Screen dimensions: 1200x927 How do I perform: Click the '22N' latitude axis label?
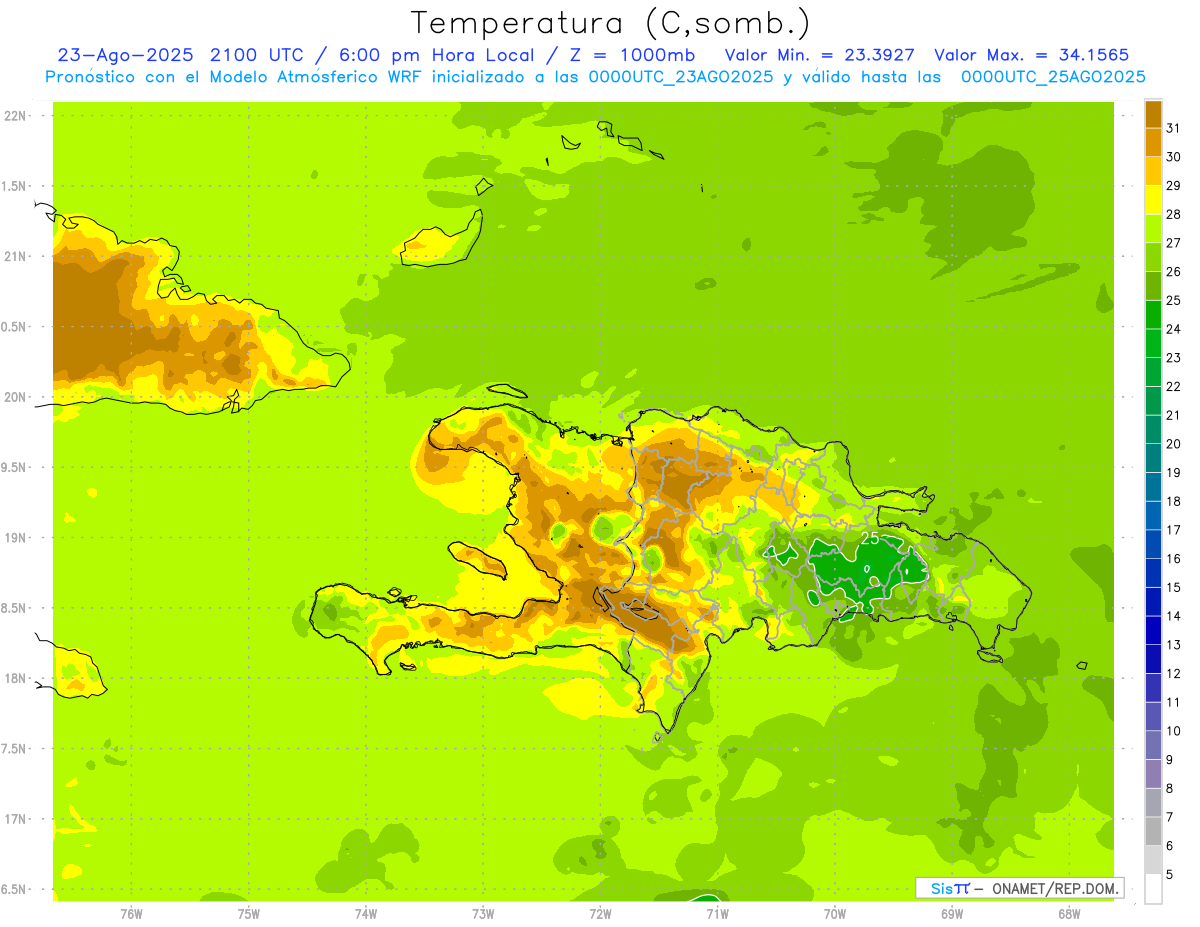click(x=17, y=116)
